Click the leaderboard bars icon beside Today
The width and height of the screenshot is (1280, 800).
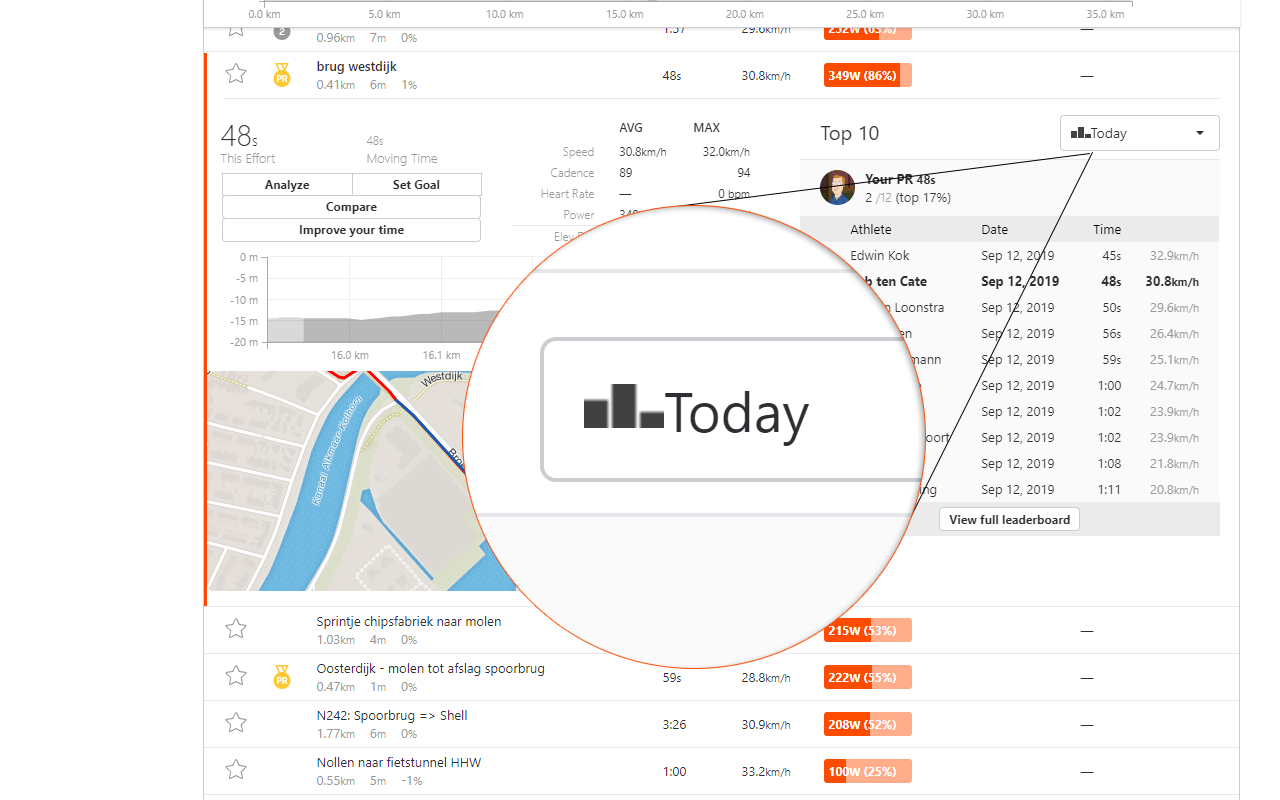click(1080, 133)
